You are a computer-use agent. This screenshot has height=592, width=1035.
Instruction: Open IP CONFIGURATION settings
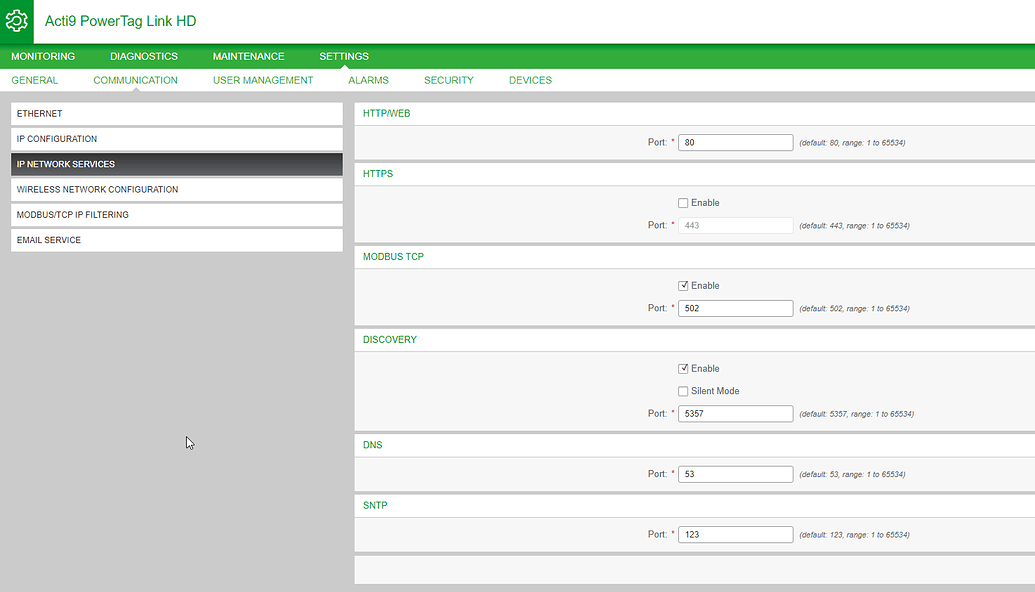click(176, 138)
